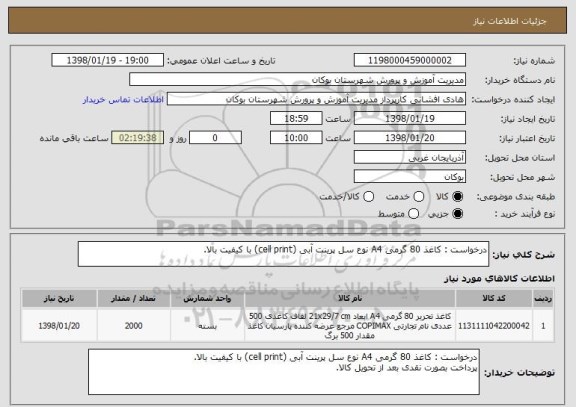Click the شرح کلی نیاز description box
Viewport: 576px width, 407px height.
[x=283, y=254]
